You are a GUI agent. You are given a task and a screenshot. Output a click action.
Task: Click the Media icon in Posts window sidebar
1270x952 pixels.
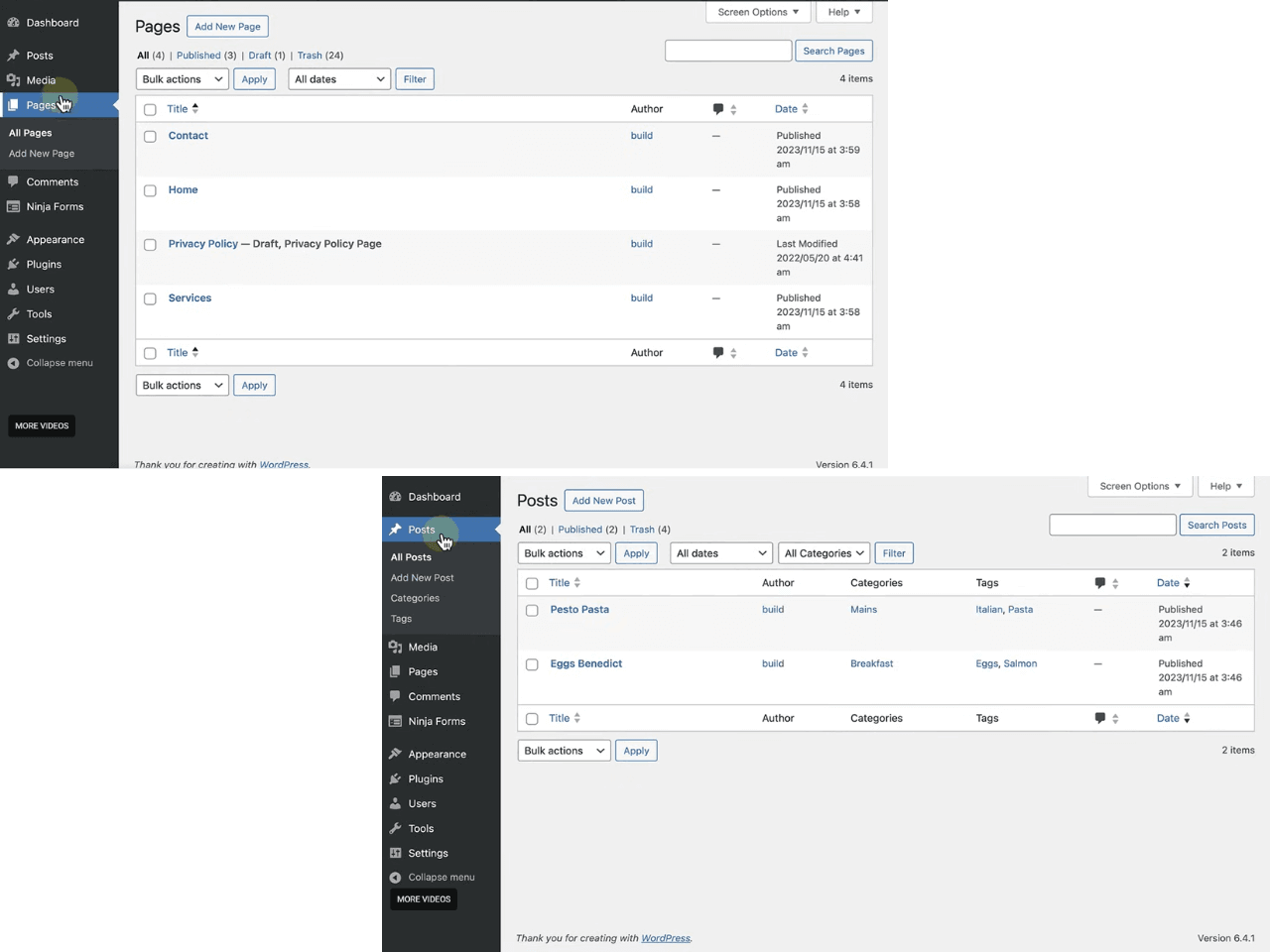(x=395, y=647)
